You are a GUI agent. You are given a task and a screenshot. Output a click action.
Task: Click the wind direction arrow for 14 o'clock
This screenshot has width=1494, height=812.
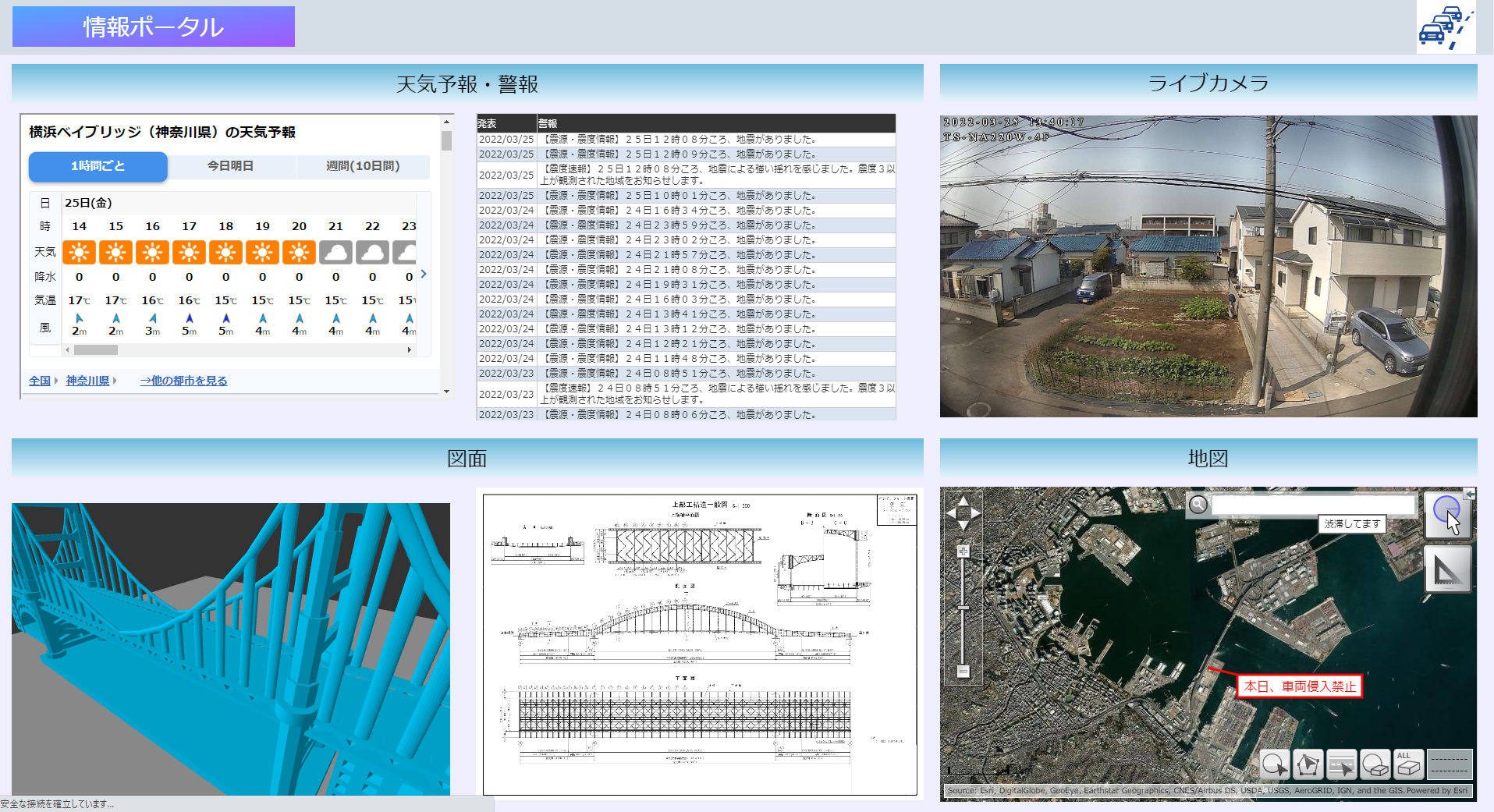pos(80,318)
